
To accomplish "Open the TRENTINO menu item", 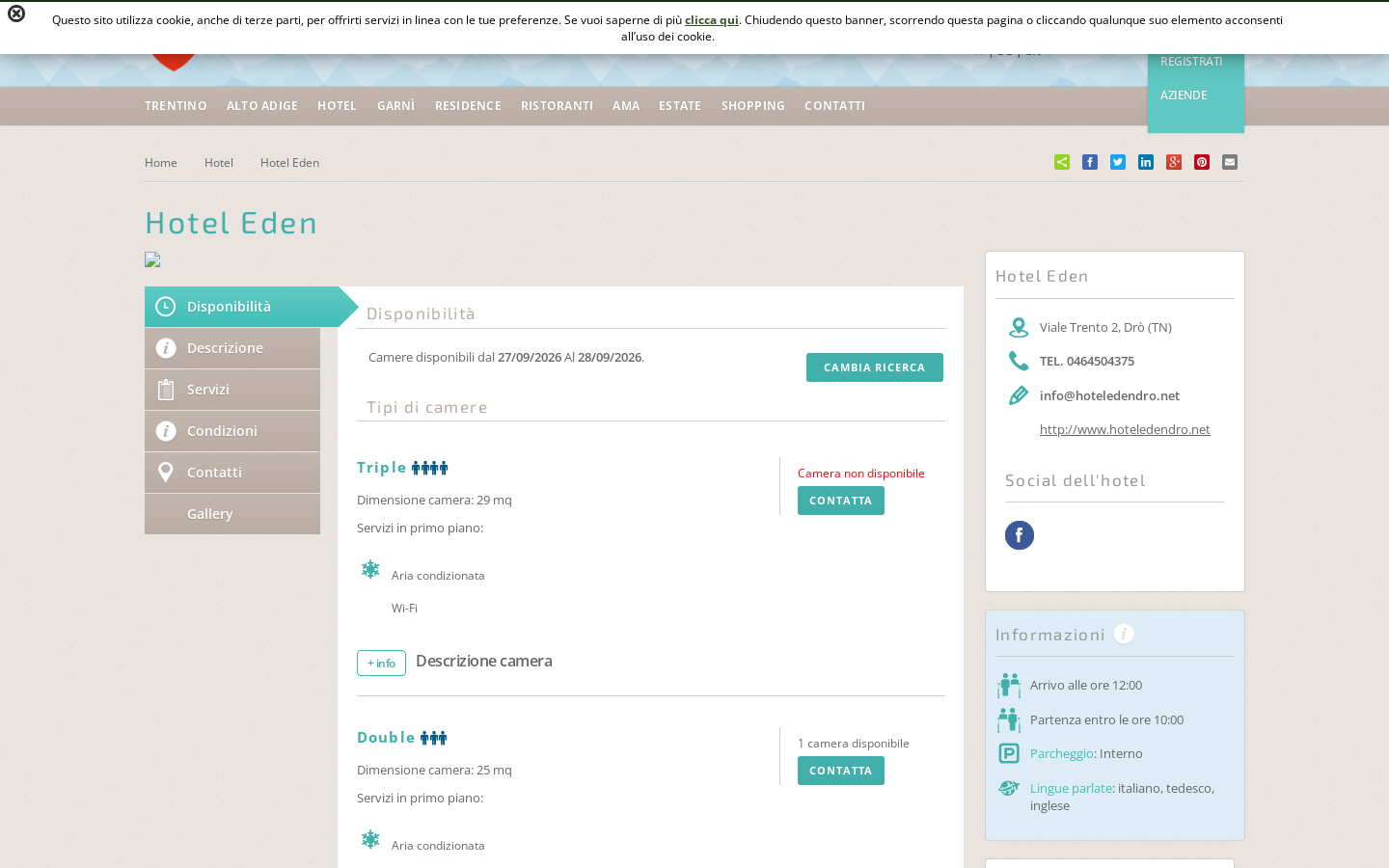I will click(176, 106).
